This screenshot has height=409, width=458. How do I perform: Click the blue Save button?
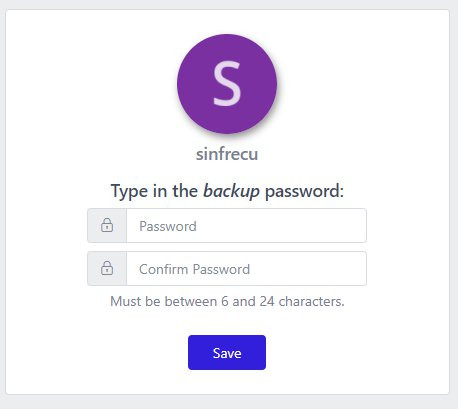(227, 352)
